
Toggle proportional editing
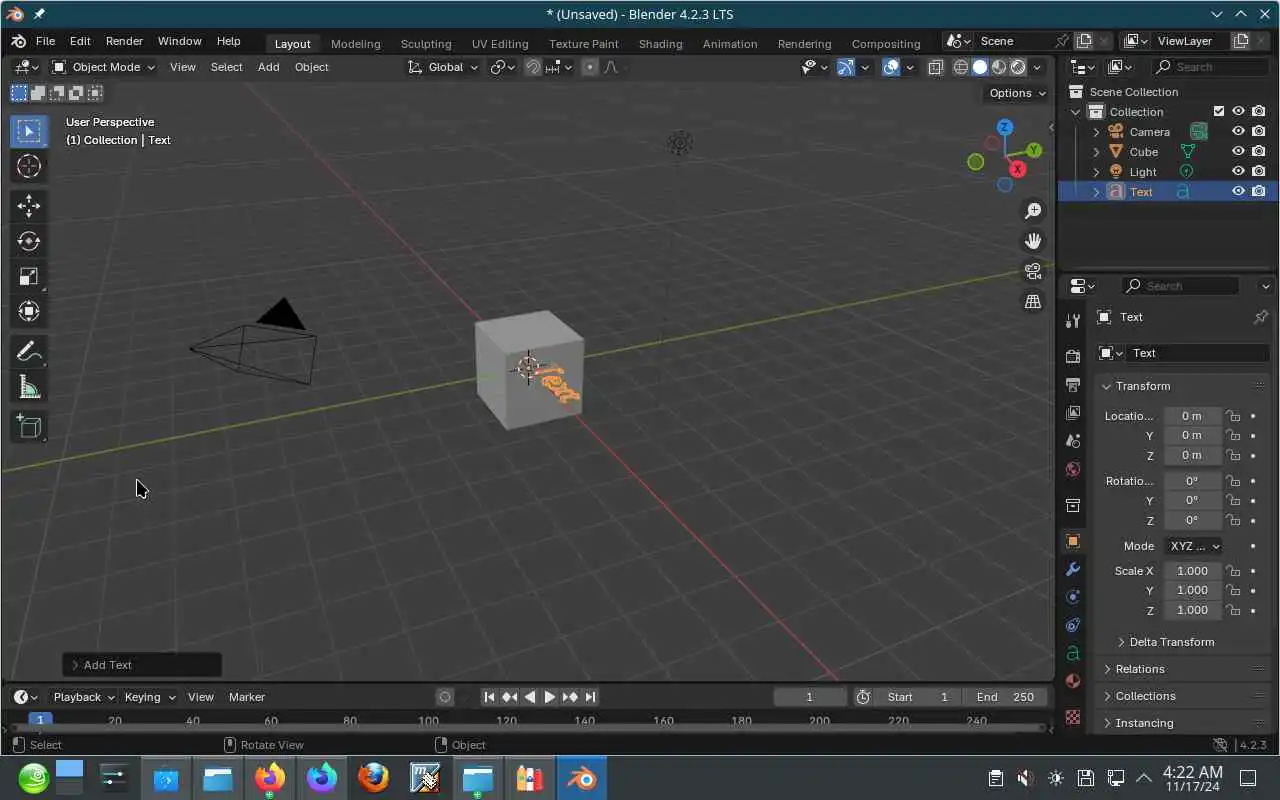[589, 67]
